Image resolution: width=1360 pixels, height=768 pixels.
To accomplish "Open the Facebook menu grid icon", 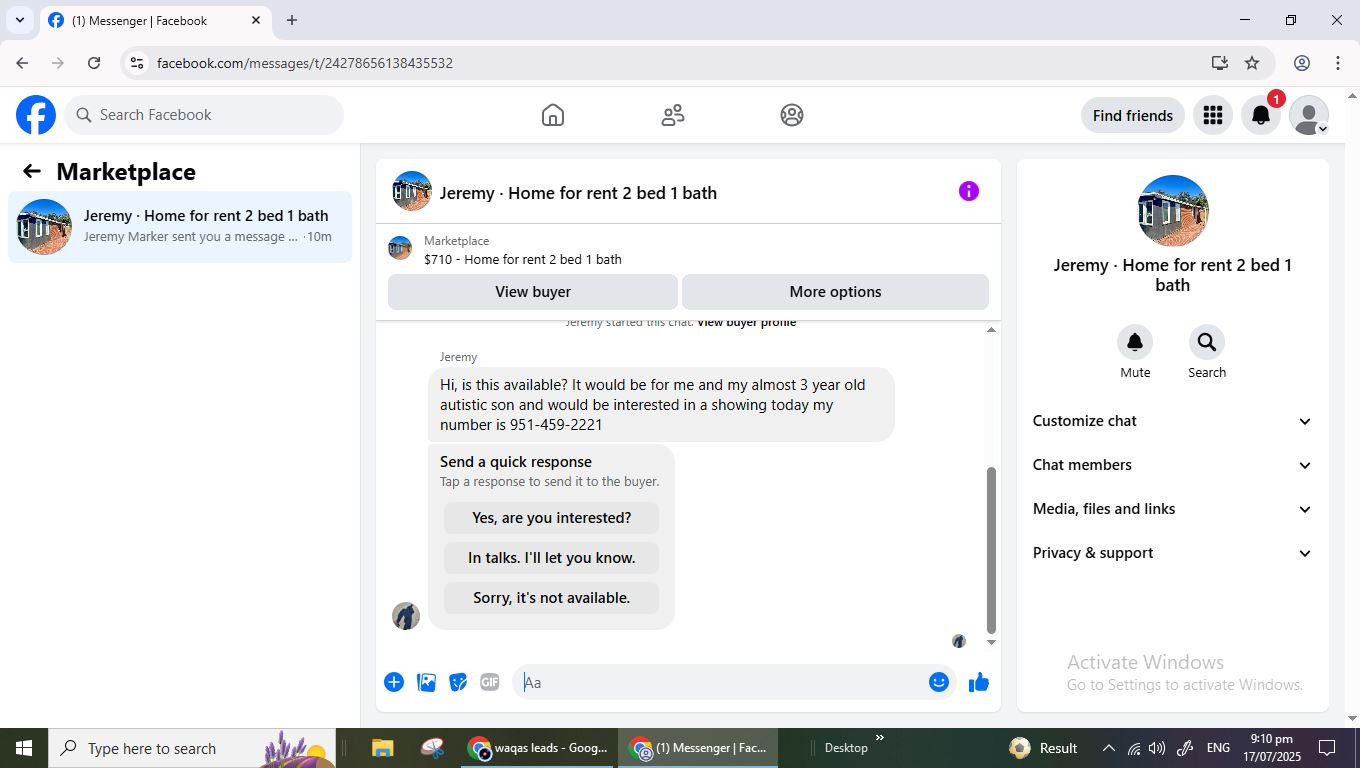I will pos(1213,115).
